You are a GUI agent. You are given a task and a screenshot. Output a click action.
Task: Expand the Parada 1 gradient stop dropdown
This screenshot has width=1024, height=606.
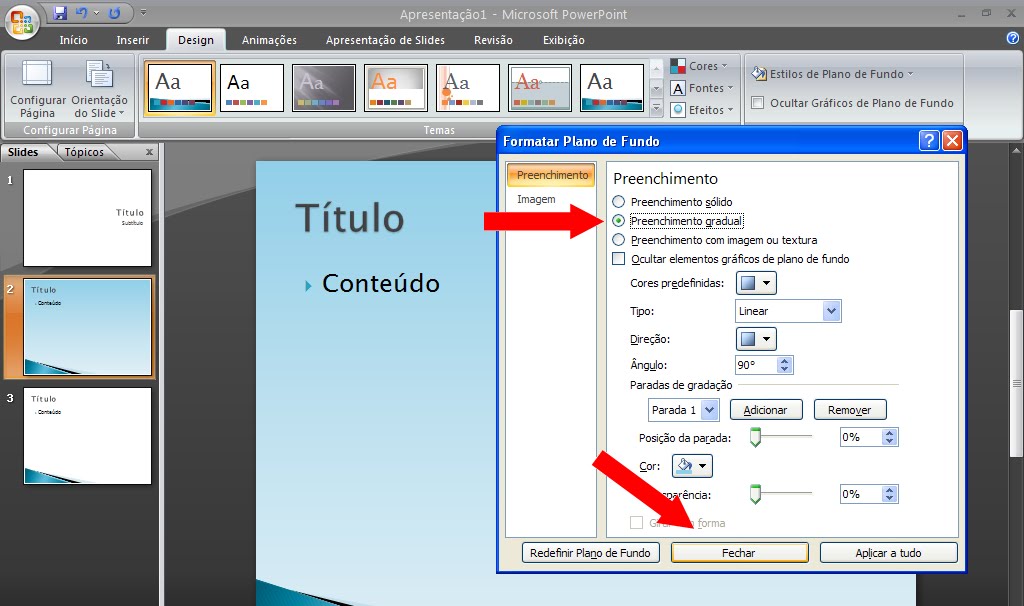[x=683, y=409]
